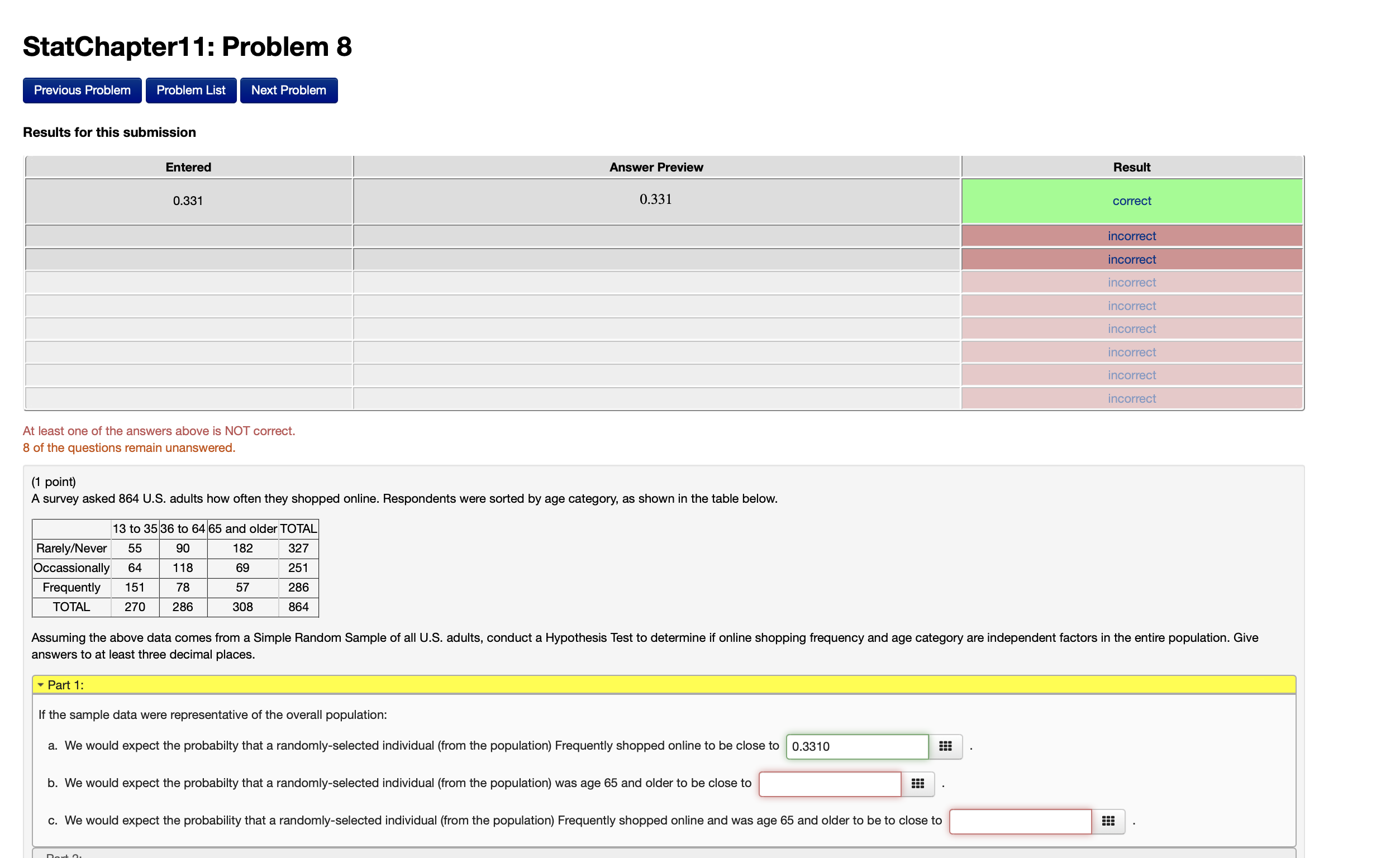The image size is (1400, 858).
Task: Click the Answer Preview value 0.331
Action: click(655, 199)
